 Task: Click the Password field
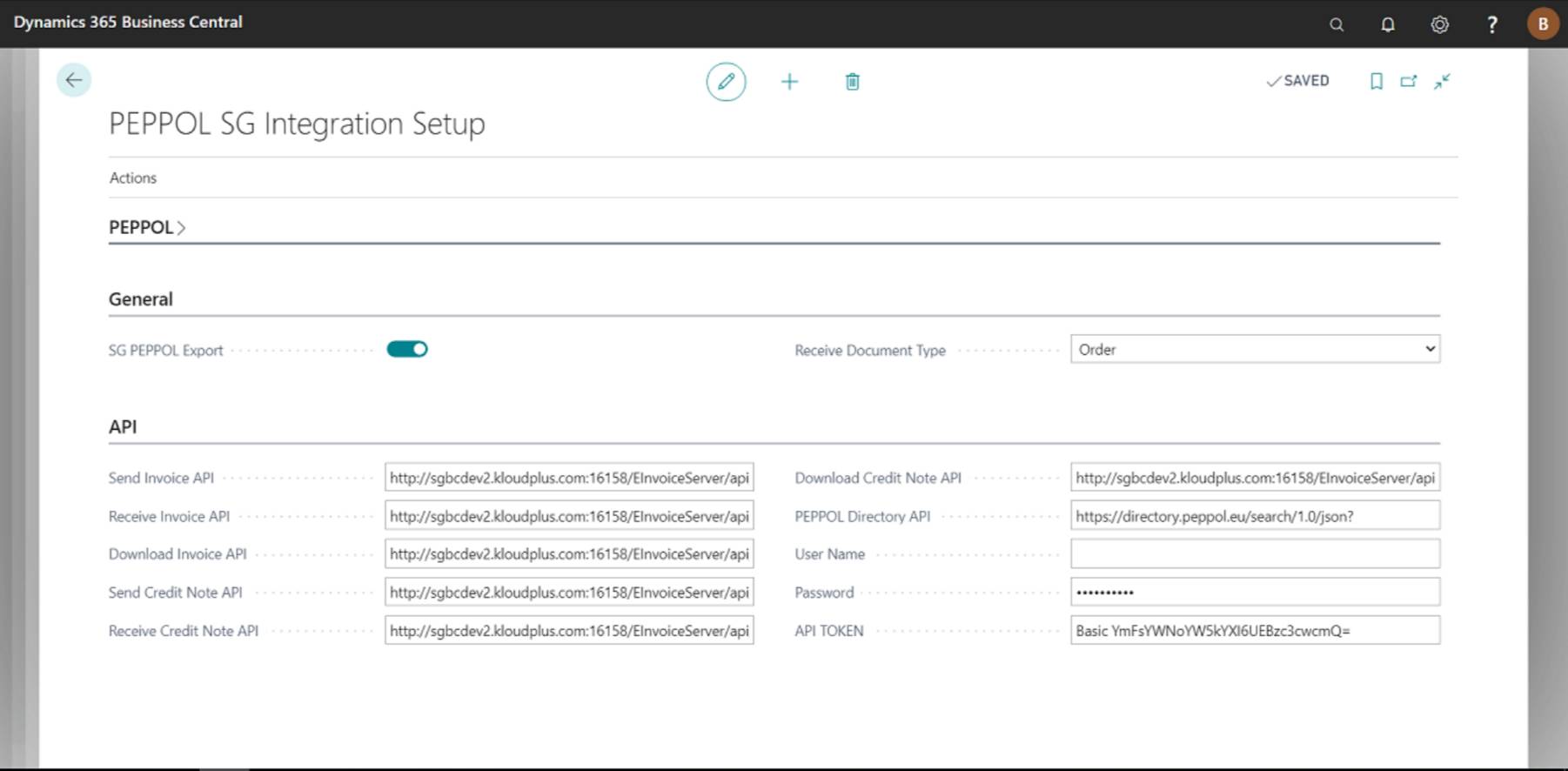(1255, 592)
